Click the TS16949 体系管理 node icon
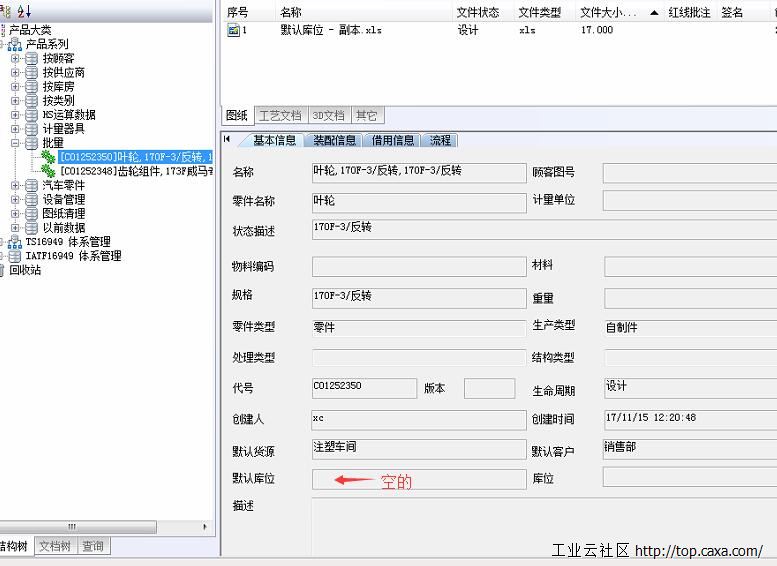777x566 pixels. (x=15, y=242)
